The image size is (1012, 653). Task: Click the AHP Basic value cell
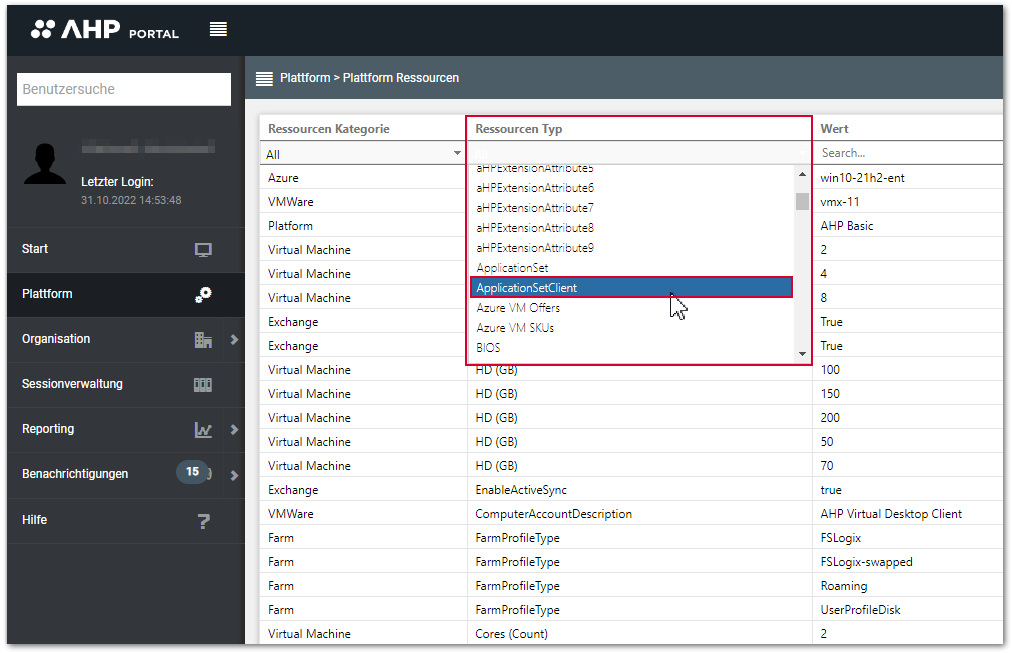[908, 226]
